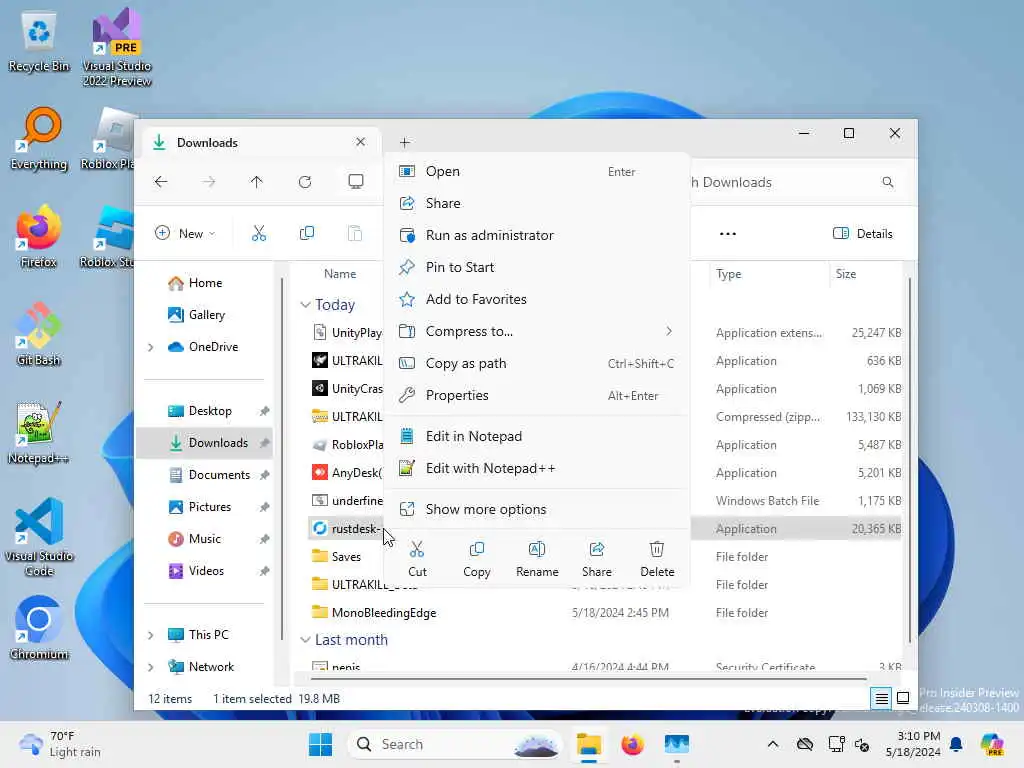The height and width of the screenshot is (768, 1024).
Task: Click the taskbar Search box
Action: tap(455, 744)
